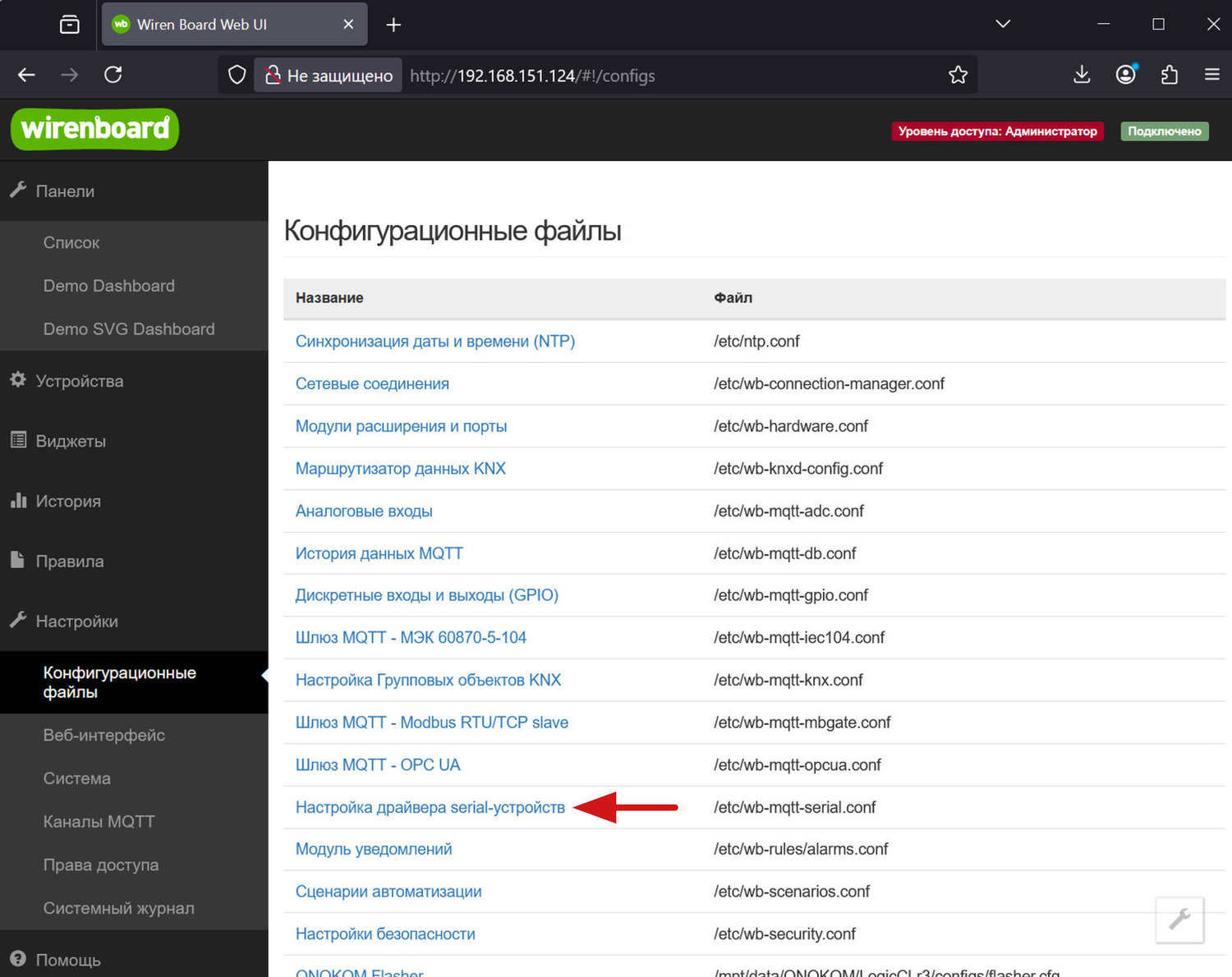Click the Wirenboard logo

(x=94, y=129)
